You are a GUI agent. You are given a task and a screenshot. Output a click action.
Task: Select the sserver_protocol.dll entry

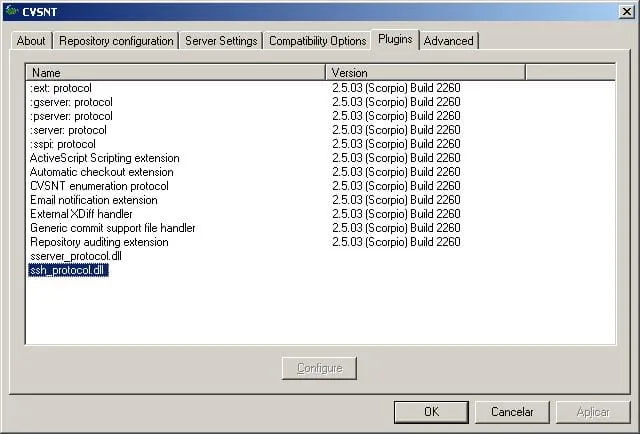click(x=76, y=256)
